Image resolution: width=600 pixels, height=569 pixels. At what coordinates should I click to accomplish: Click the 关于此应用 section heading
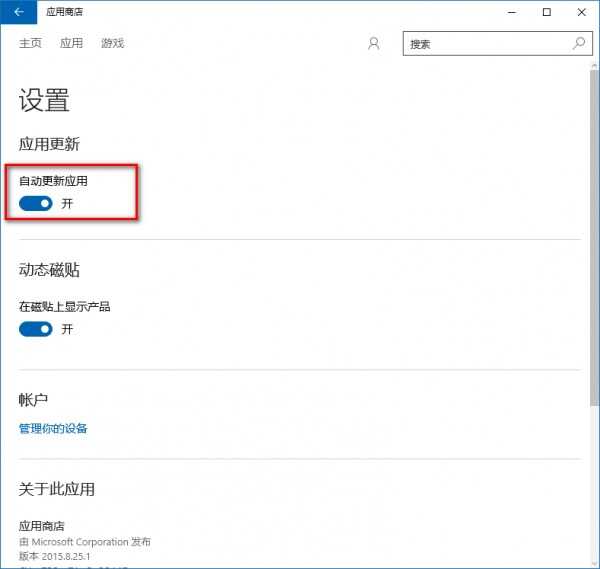[x=57, y=489]
